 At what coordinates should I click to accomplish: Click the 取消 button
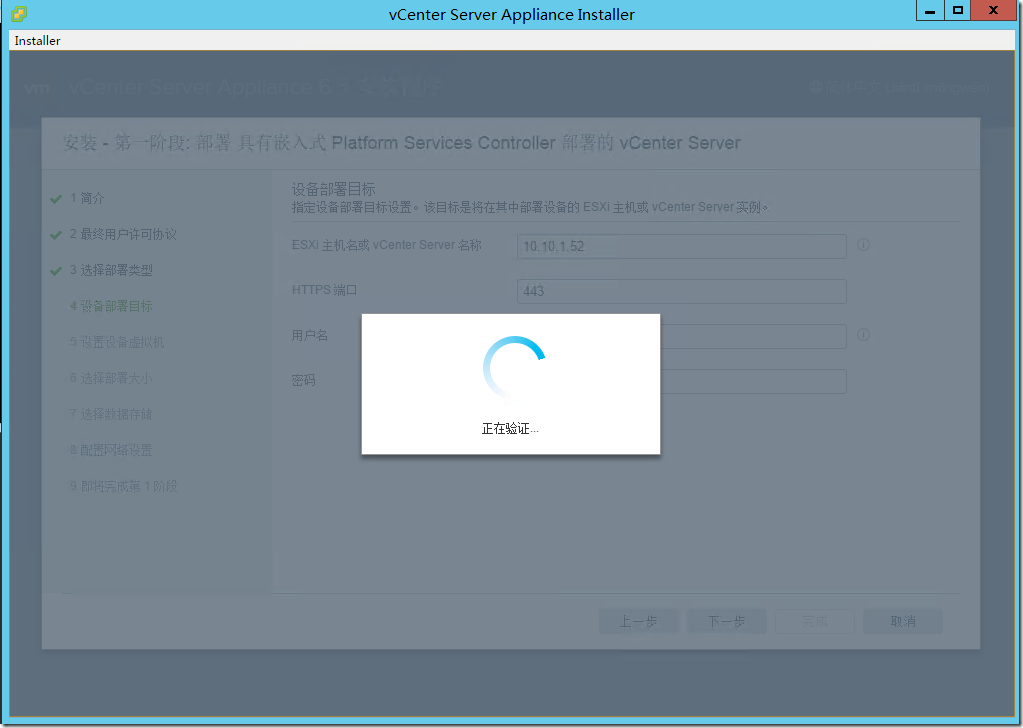pos(903,622)
